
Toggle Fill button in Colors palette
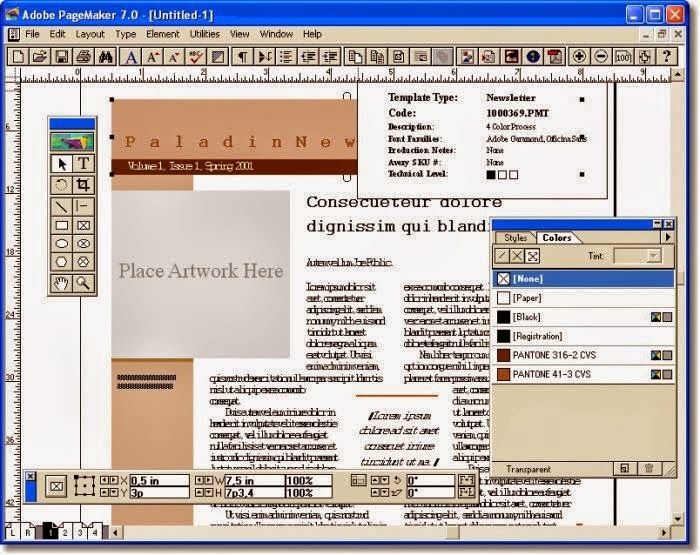pos(517,256)
